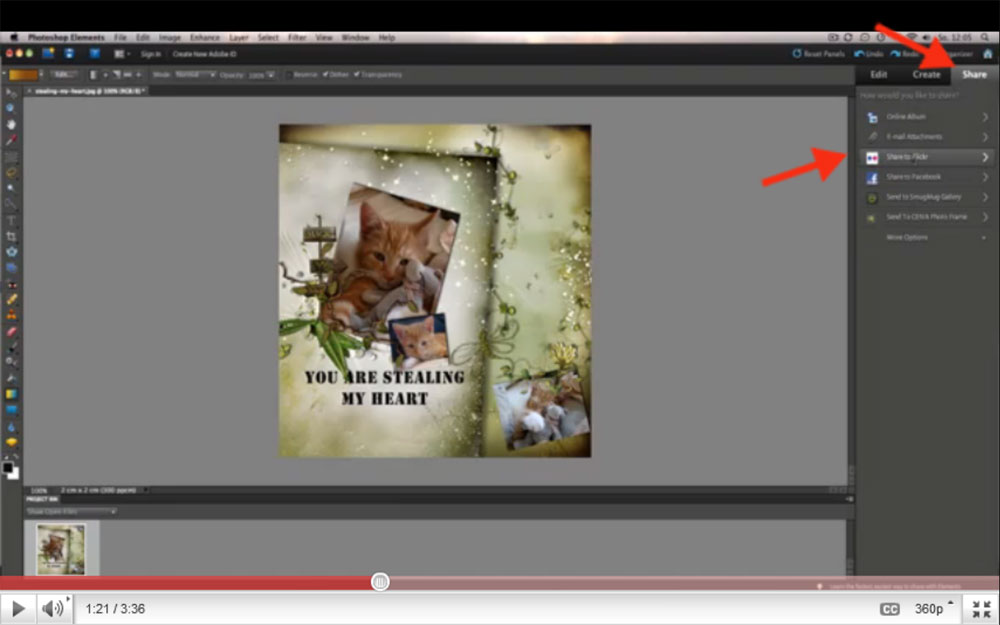Click Create New Adobe ID link
The width and height of the screenshot is (1000, 625).
pos(205,54)
